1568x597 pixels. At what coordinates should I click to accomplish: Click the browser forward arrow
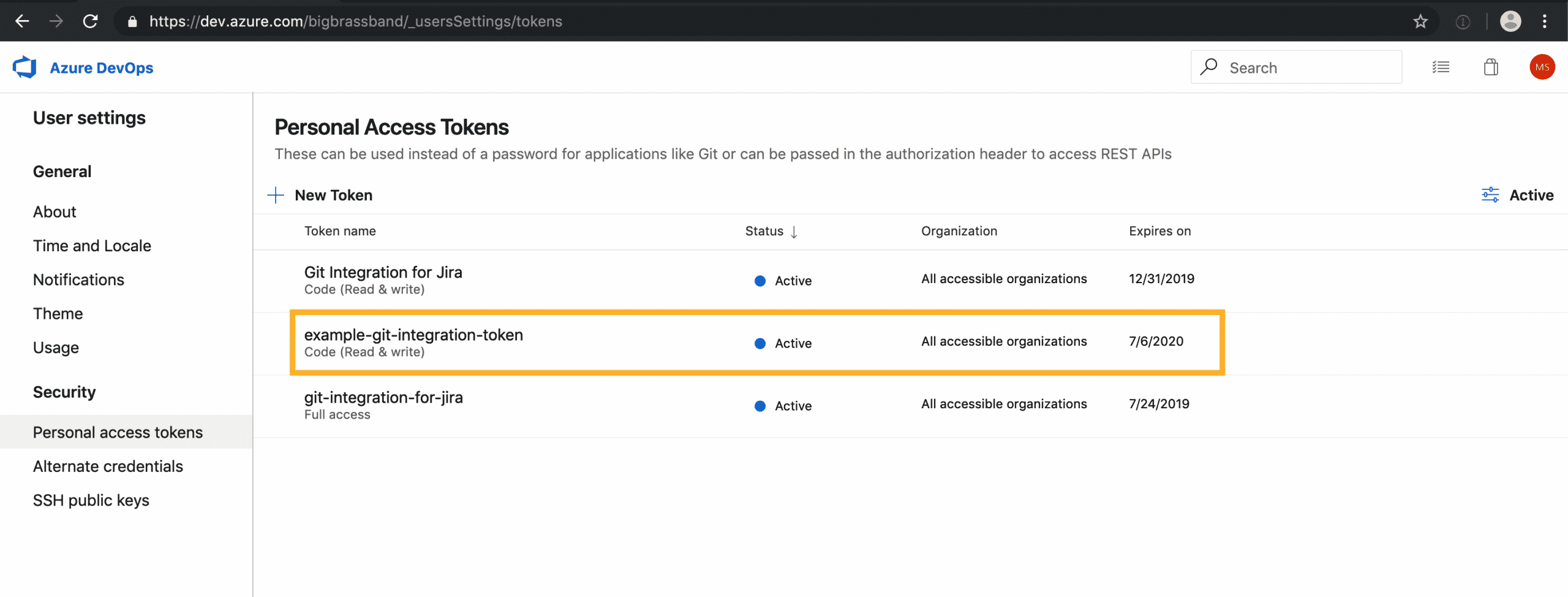coord(56,21)
